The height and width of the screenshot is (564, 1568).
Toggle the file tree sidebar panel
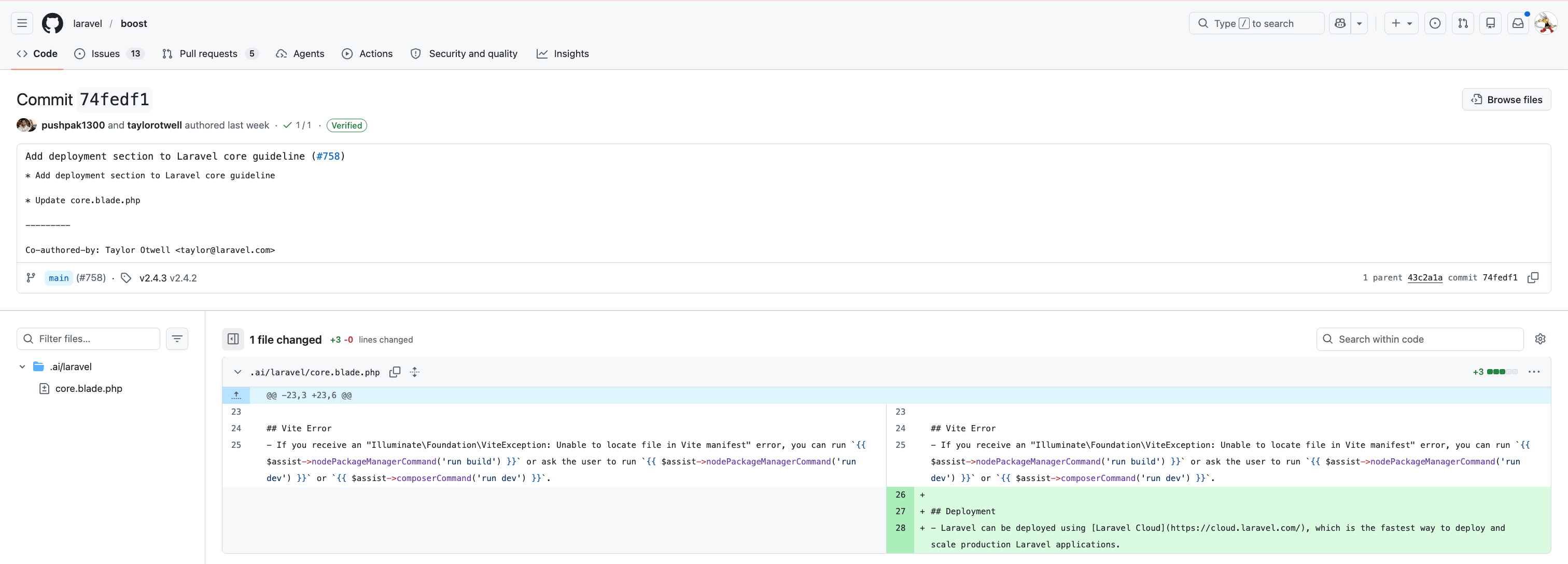tap(233, 339)
